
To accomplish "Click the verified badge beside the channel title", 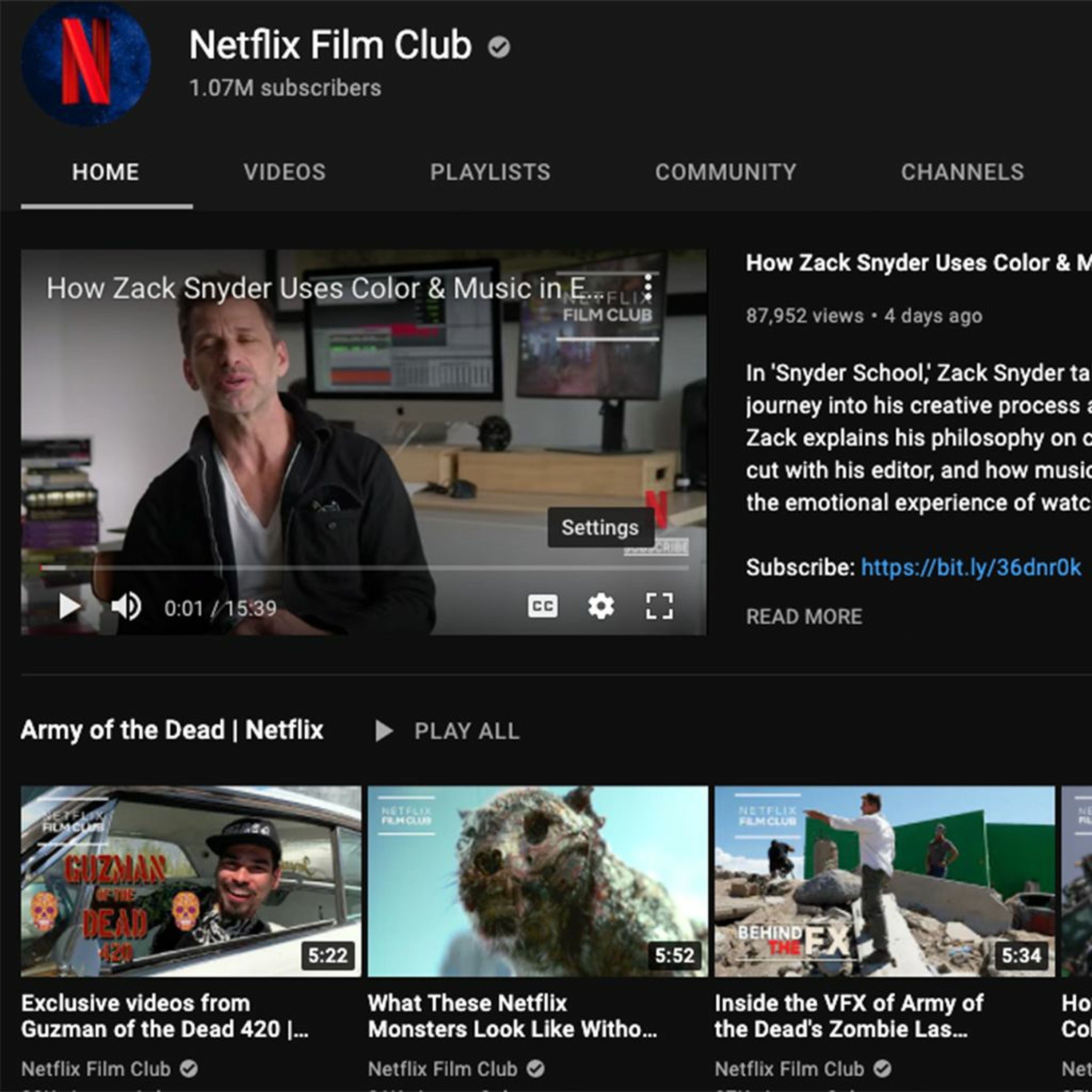I will [x=499, y=47].
